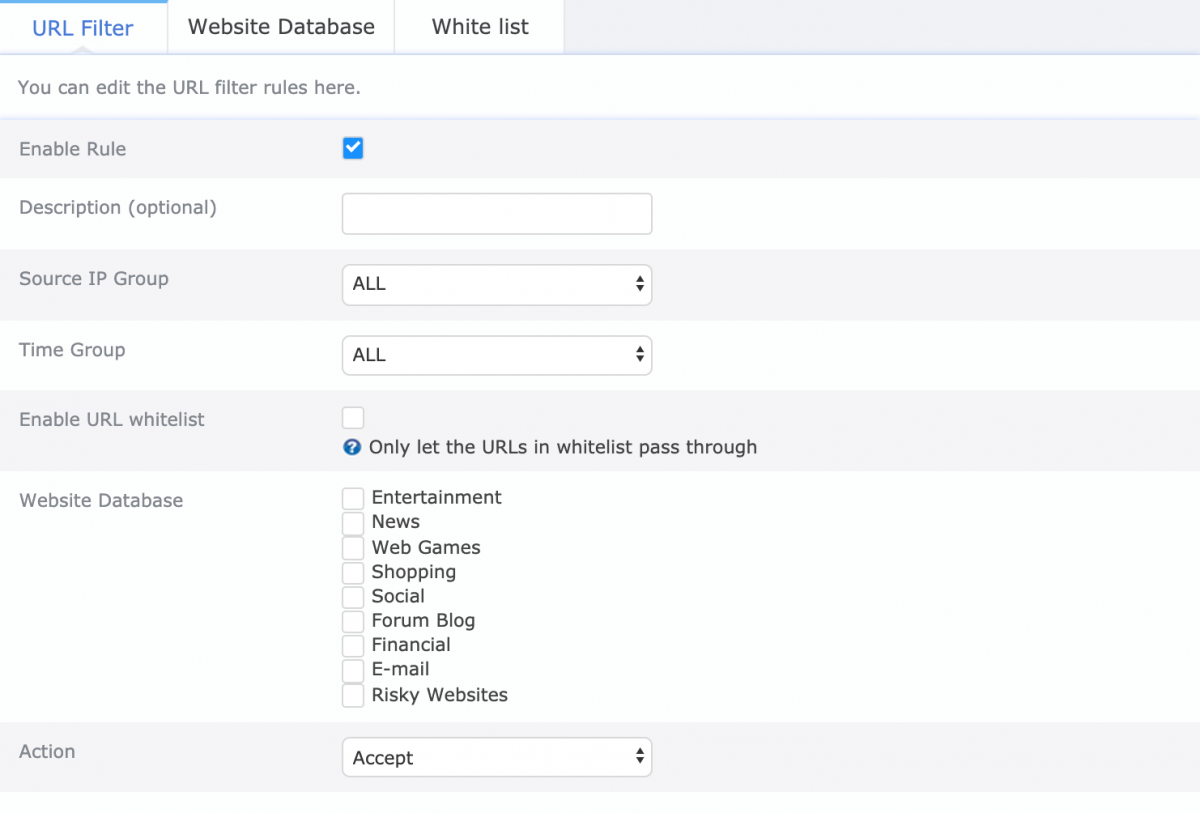The width and height of the screenshot is (1200, 813).
Task: Click the 'Only let the URLs in whitelist' hint
Action: 563,447
